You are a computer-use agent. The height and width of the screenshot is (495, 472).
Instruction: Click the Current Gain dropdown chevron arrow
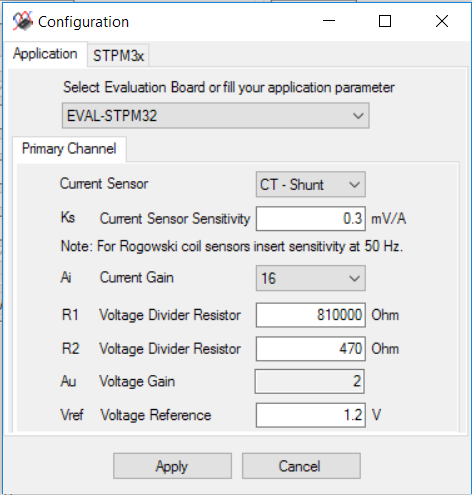point(354,278)
